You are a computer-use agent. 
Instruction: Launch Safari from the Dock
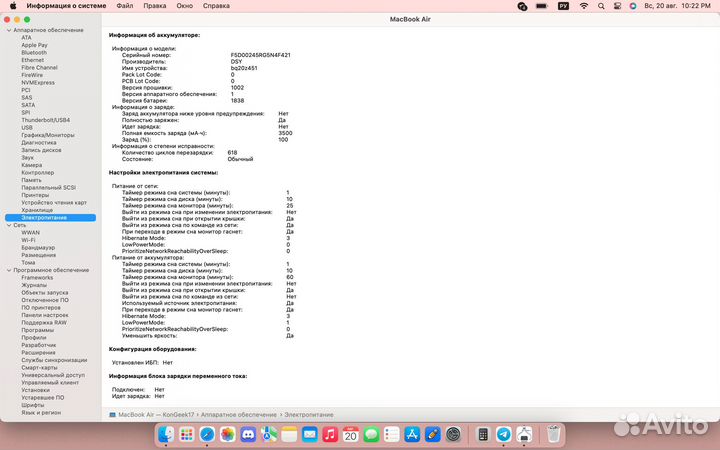(207, 434)
